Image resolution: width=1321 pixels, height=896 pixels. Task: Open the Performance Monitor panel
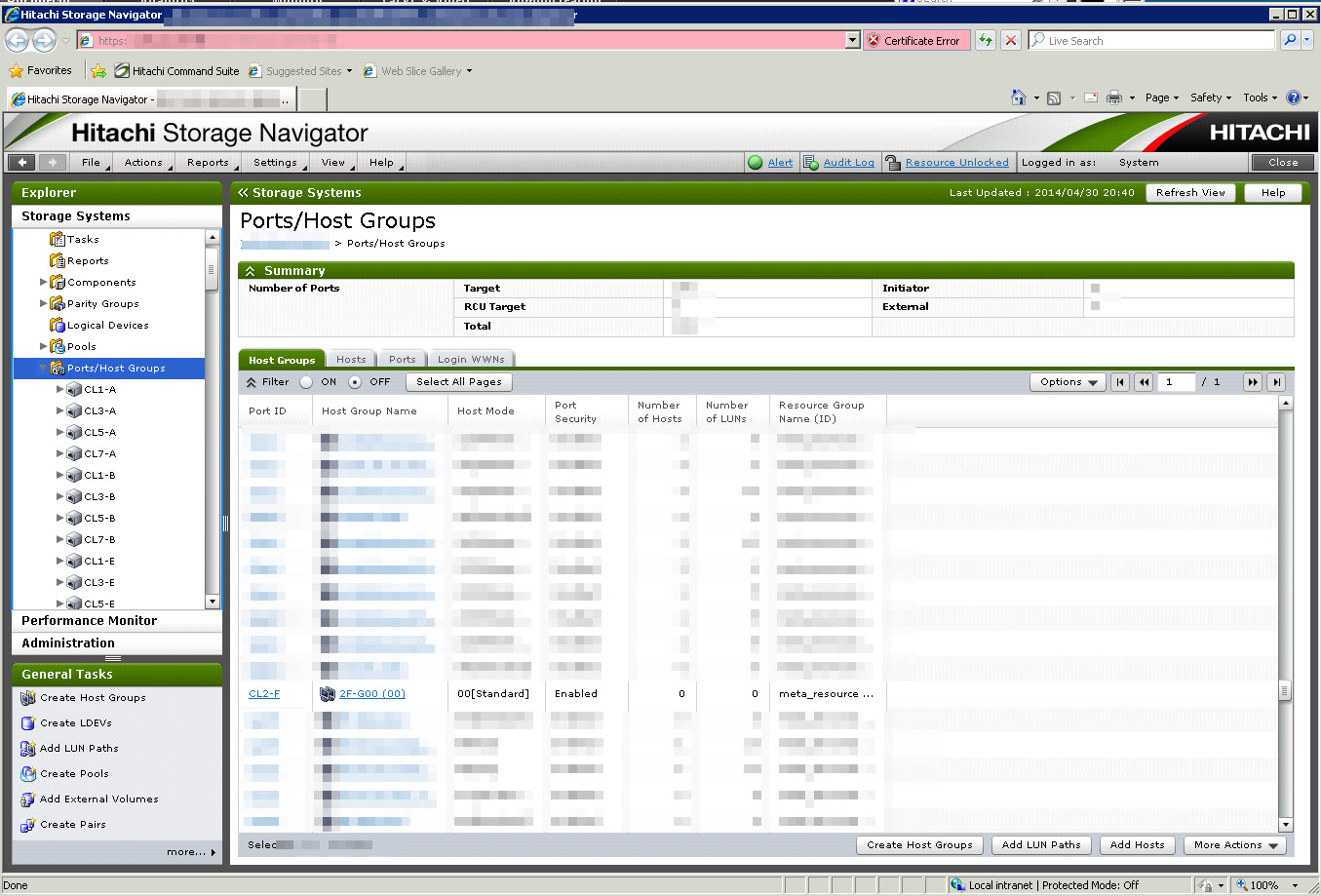point(117,621)
